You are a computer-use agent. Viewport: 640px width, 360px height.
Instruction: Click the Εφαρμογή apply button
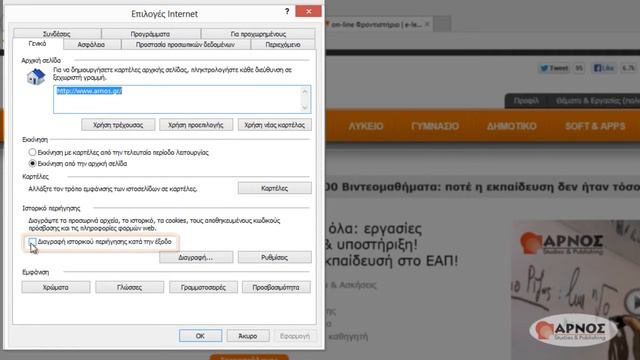coord(295,336)
